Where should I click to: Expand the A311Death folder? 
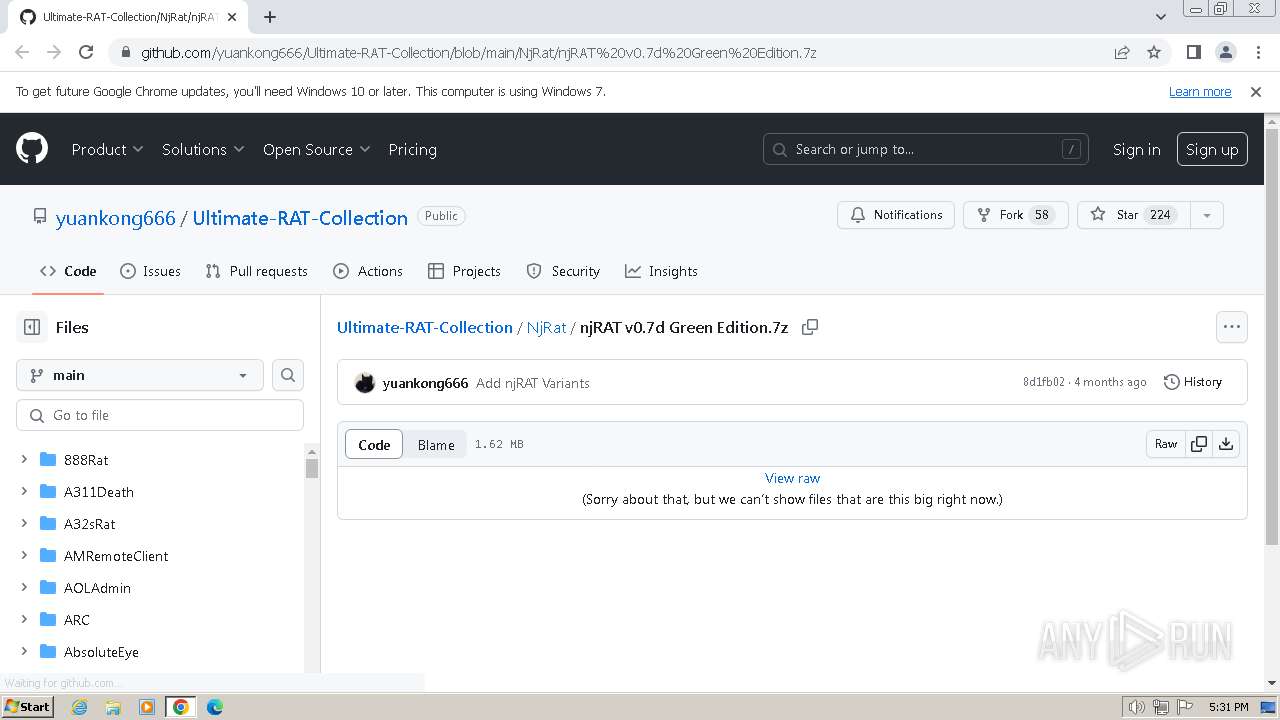pyautogui.click(x=24, y=492)
